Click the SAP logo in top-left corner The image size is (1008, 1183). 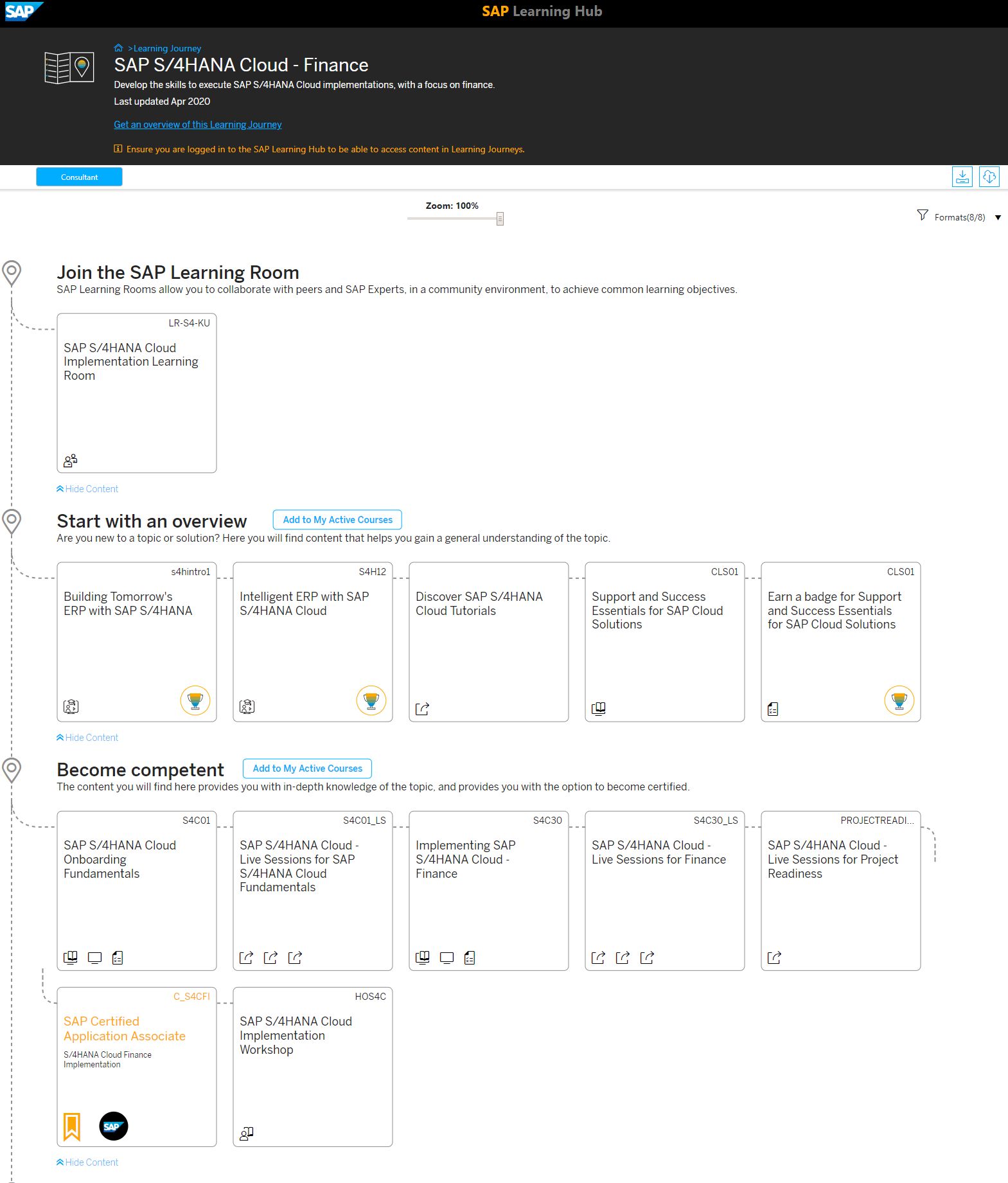(x=23, y=12)
